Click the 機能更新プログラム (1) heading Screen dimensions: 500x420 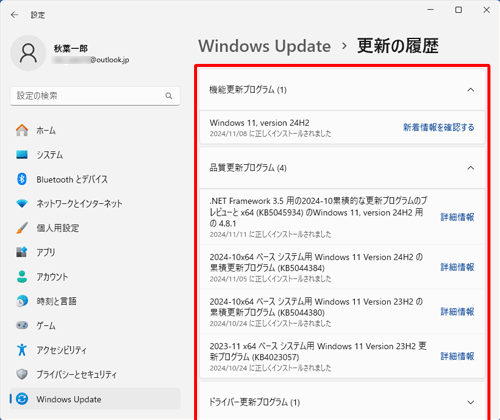pyautogui.click(x=248, y=90)
